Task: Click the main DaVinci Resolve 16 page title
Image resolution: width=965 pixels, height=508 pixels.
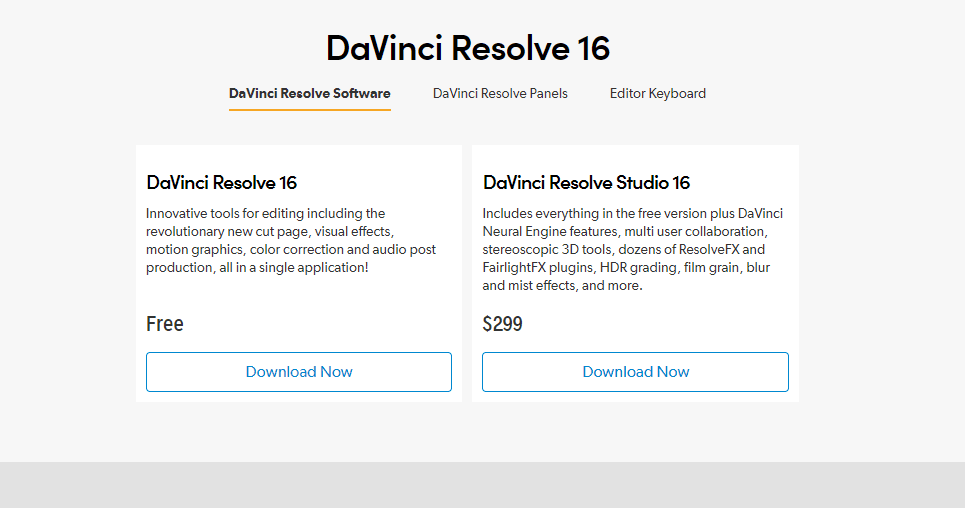Action: pyautogui.click(x=468, y=48)
